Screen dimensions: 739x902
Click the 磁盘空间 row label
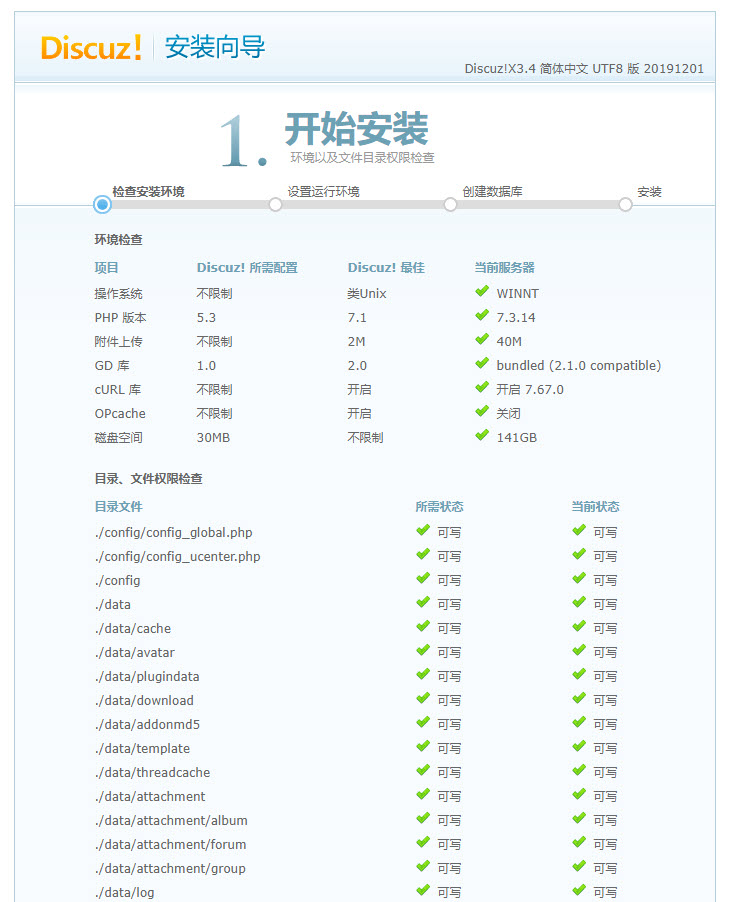(x=118, y=438)
